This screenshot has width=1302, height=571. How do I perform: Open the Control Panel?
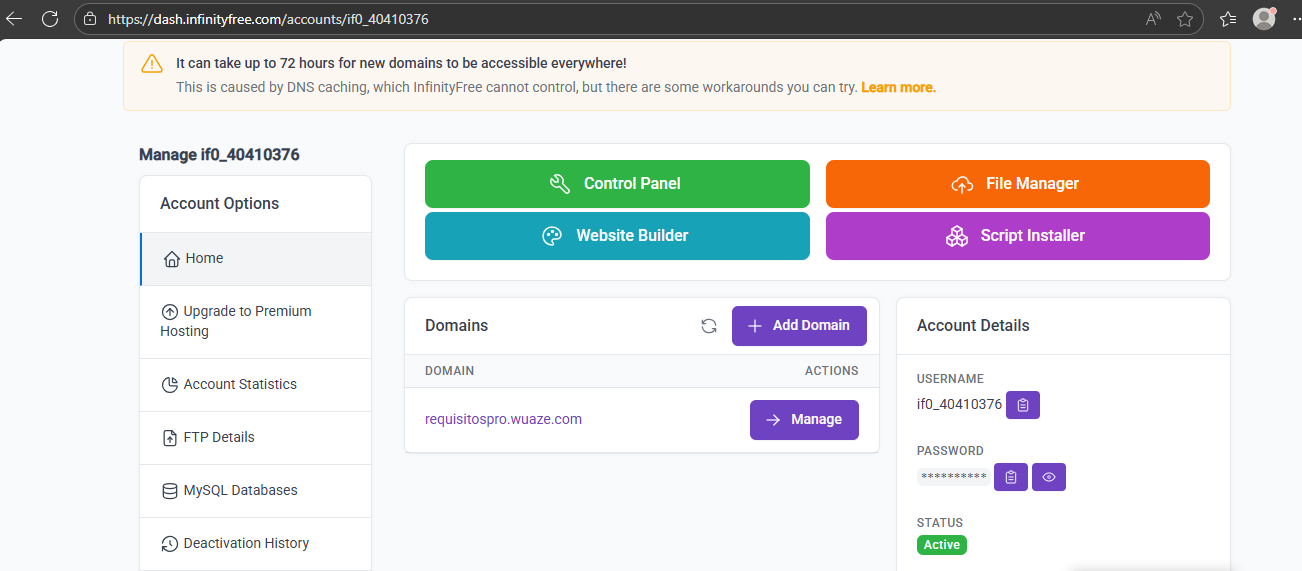(x=617, y=184)
